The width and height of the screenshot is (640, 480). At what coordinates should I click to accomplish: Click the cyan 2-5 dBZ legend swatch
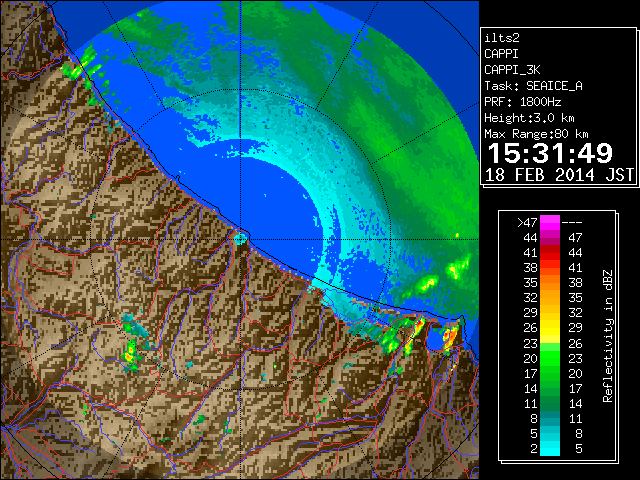click(x=550, y=448)
